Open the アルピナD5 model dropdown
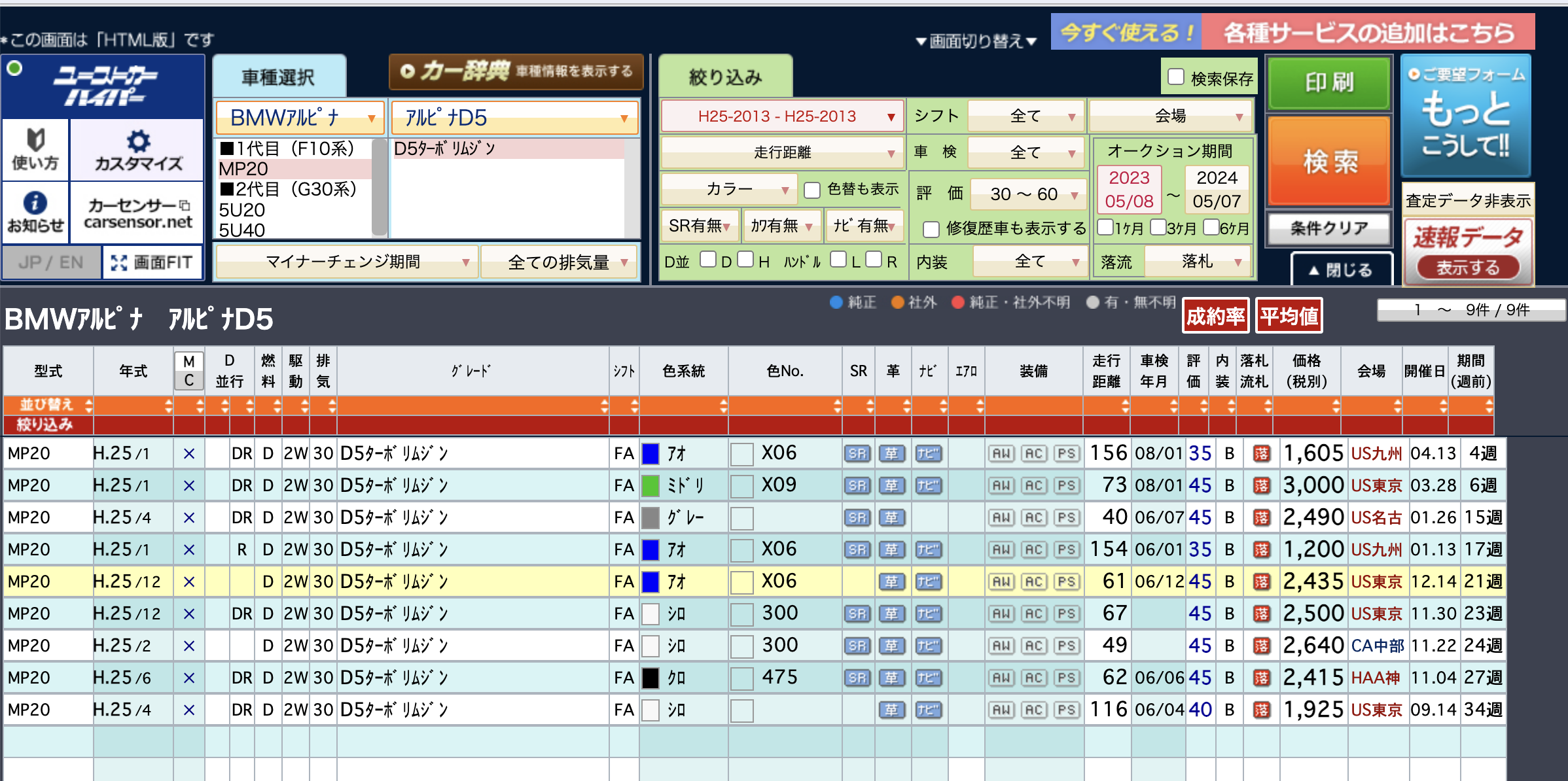The height and width of the screenshot is (781, 1568). [514, 118]
